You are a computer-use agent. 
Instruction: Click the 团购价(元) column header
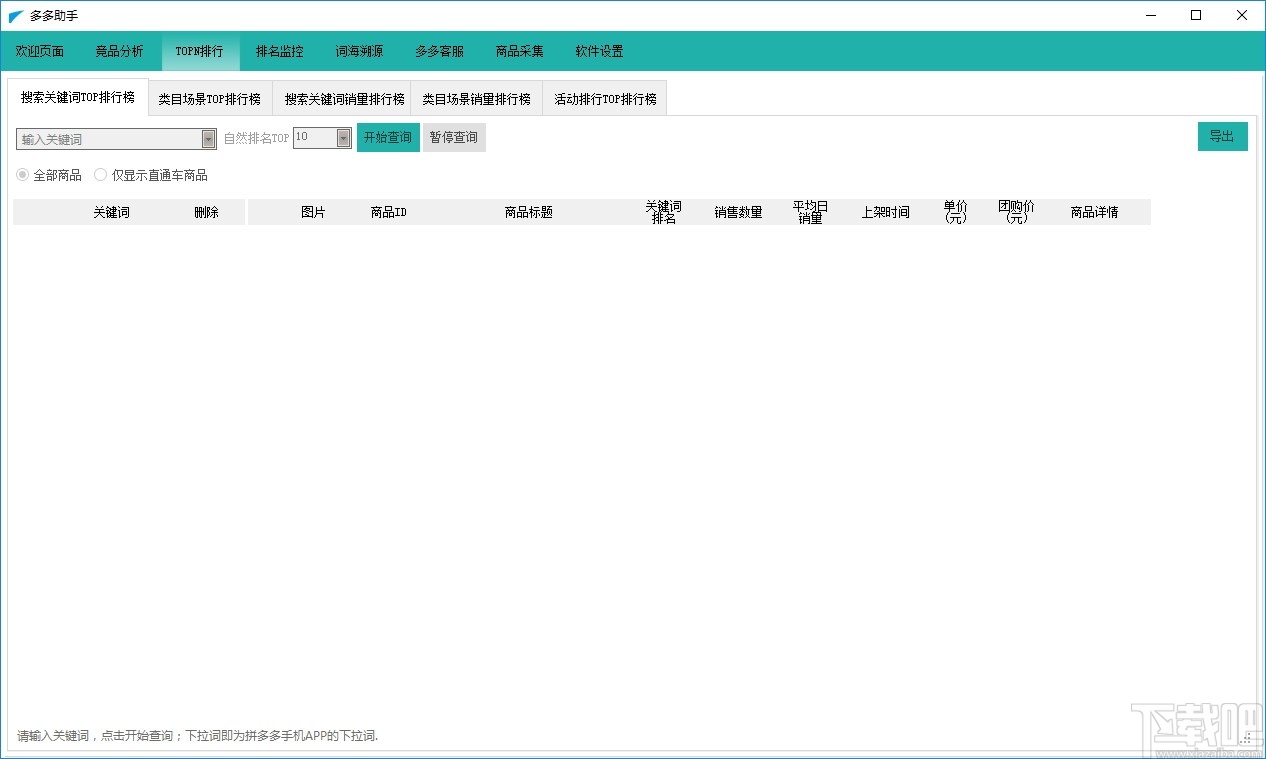point(1017,212)
